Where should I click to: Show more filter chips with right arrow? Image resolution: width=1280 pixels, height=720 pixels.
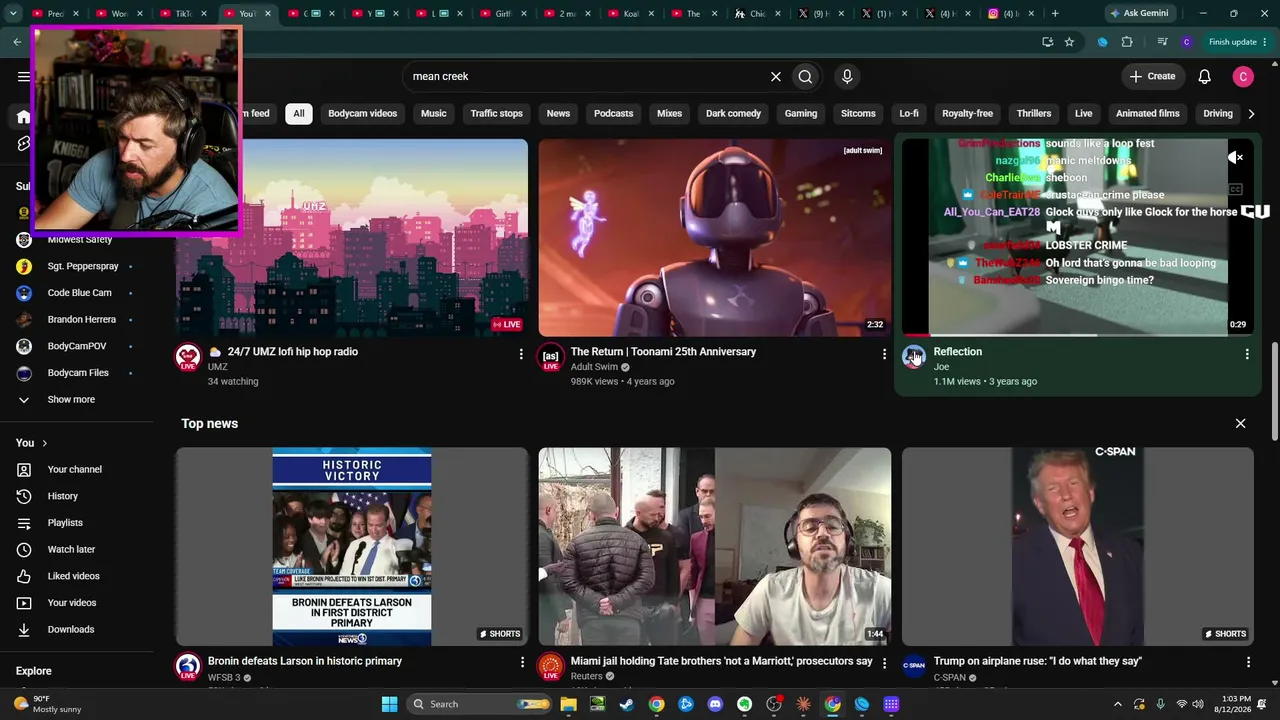(x=1251, y=113)
